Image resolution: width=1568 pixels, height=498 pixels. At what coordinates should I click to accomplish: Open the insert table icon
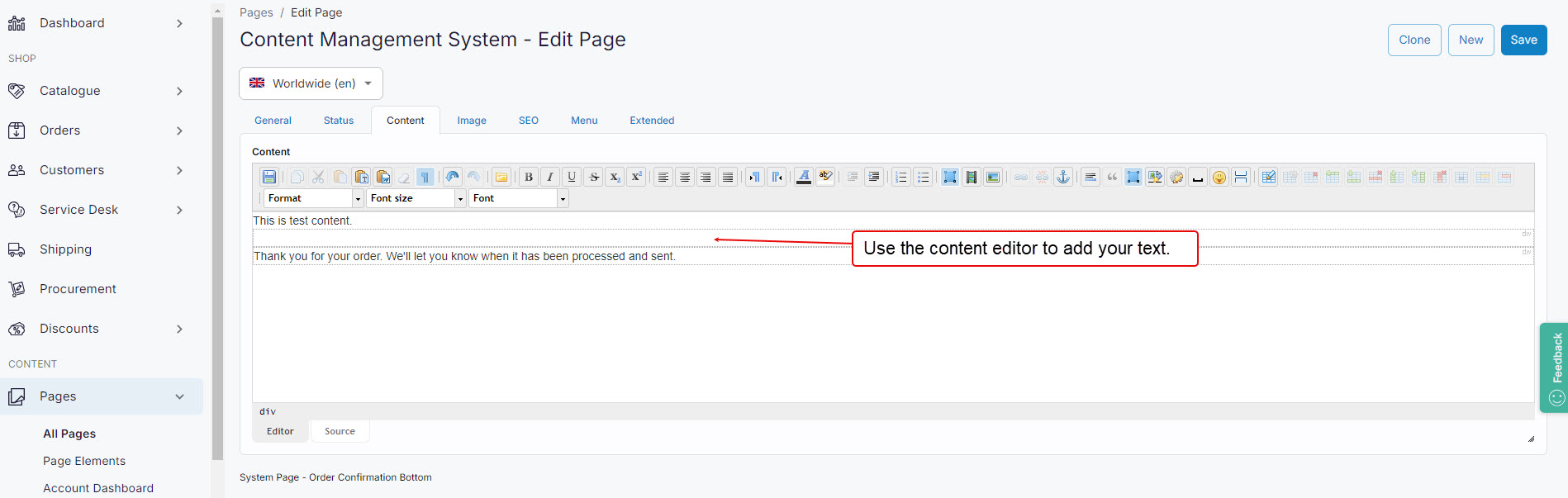(1268, 177)
